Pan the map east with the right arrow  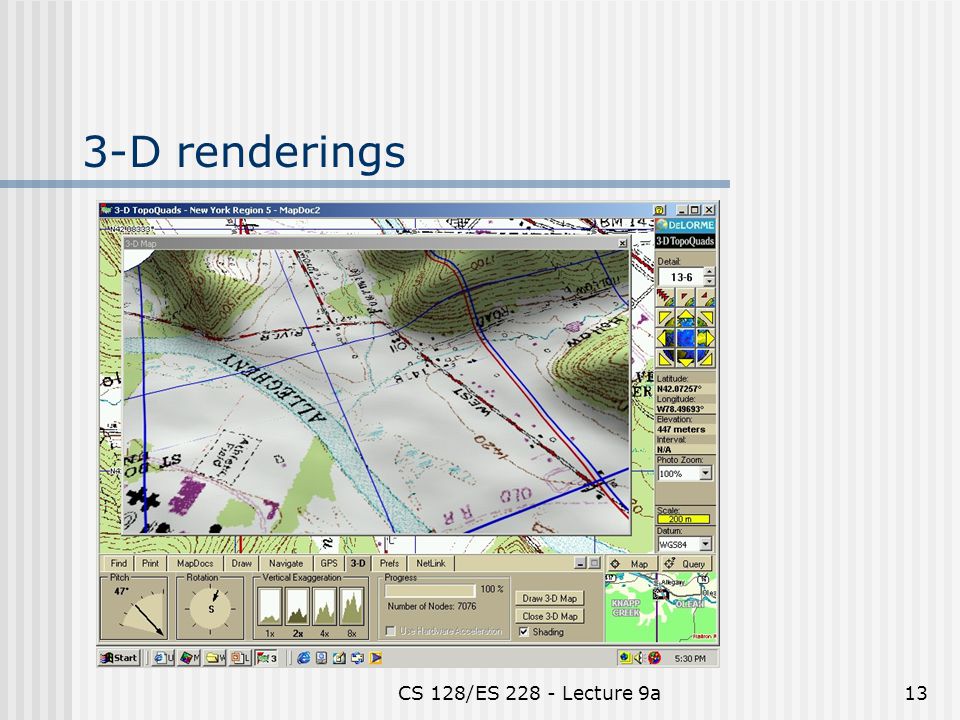click(x=707, y=338)
